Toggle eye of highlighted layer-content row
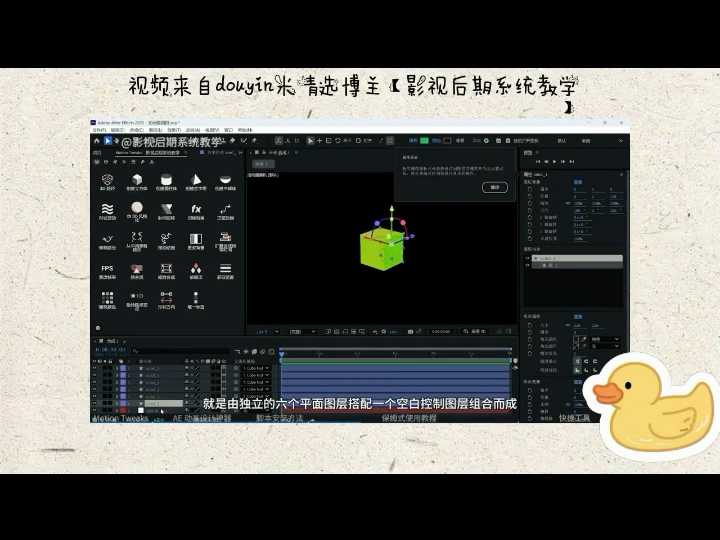Viewport: 720px width, 540px height. (x=527, y=258)
